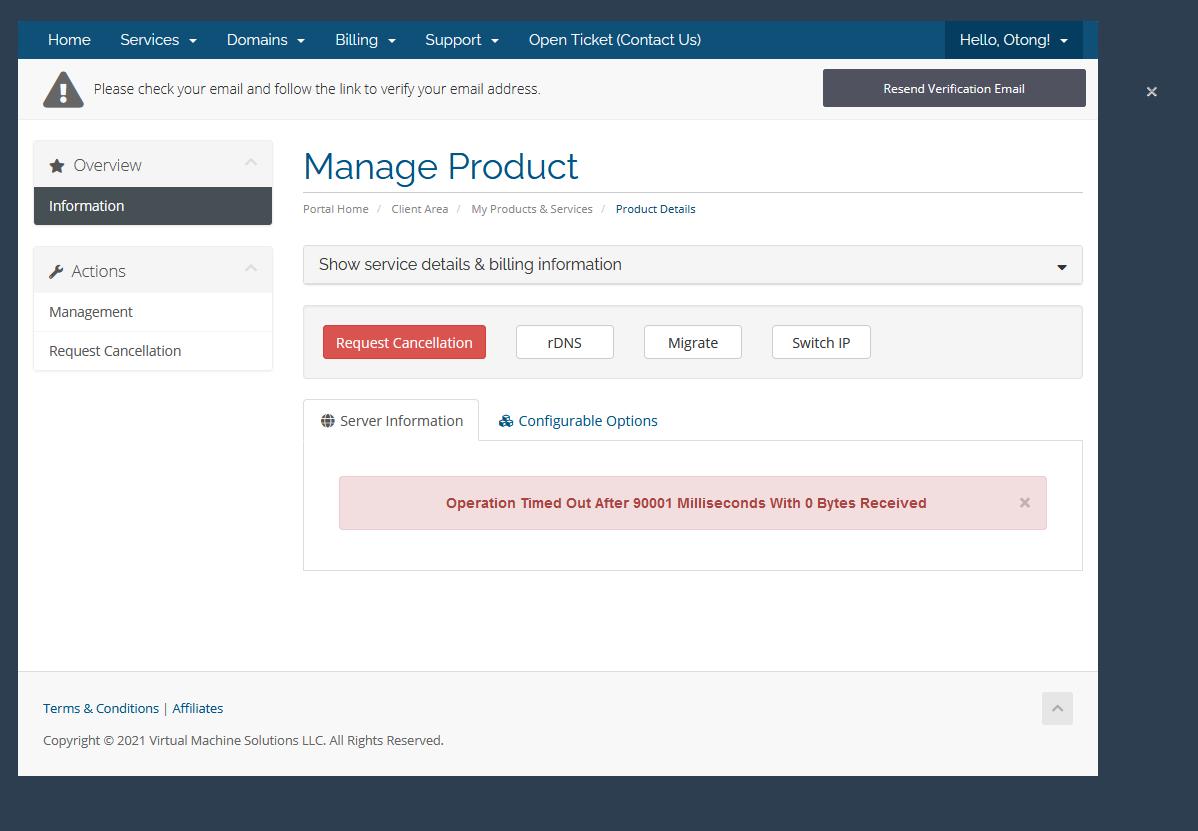Close the overlay with the X icon
The width and height of the screenshot is (1198, 831).
[1151, 92]
